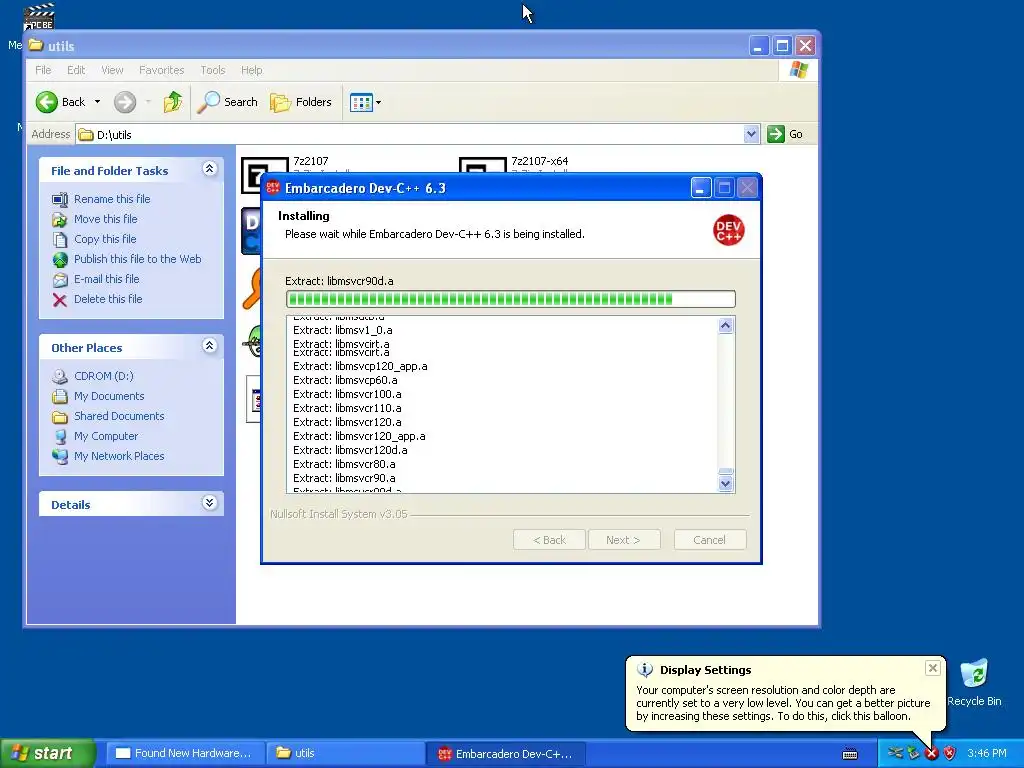Click the Back arrow in utils window
1024x768 pixels.
pyautogui.click(x=47, y=102)
